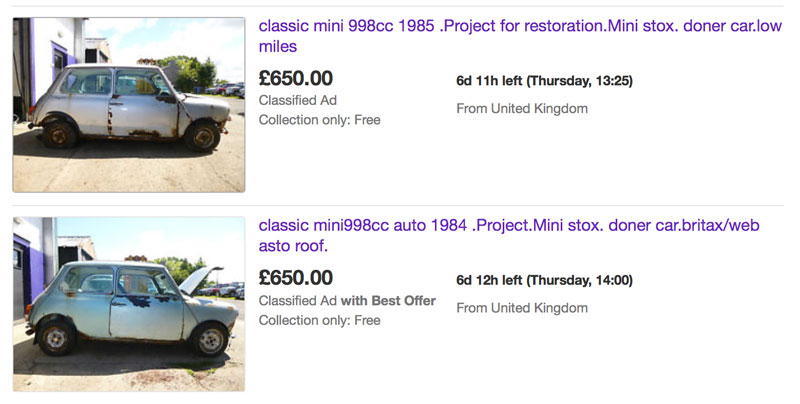
Task: Click the 6d 12h left (Thursday, 14:00) timer
Action: [544, 281]
